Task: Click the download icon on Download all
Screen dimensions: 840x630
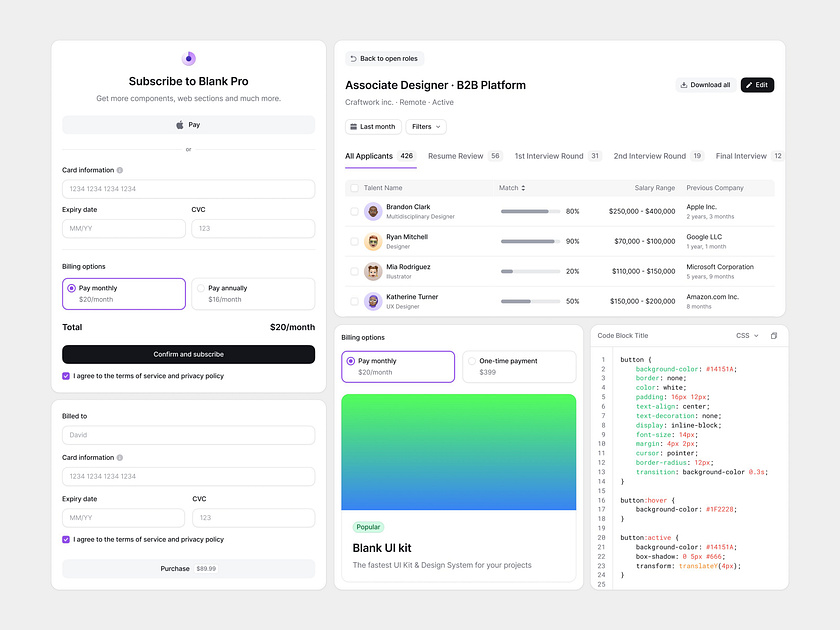Action: [683, 84]
